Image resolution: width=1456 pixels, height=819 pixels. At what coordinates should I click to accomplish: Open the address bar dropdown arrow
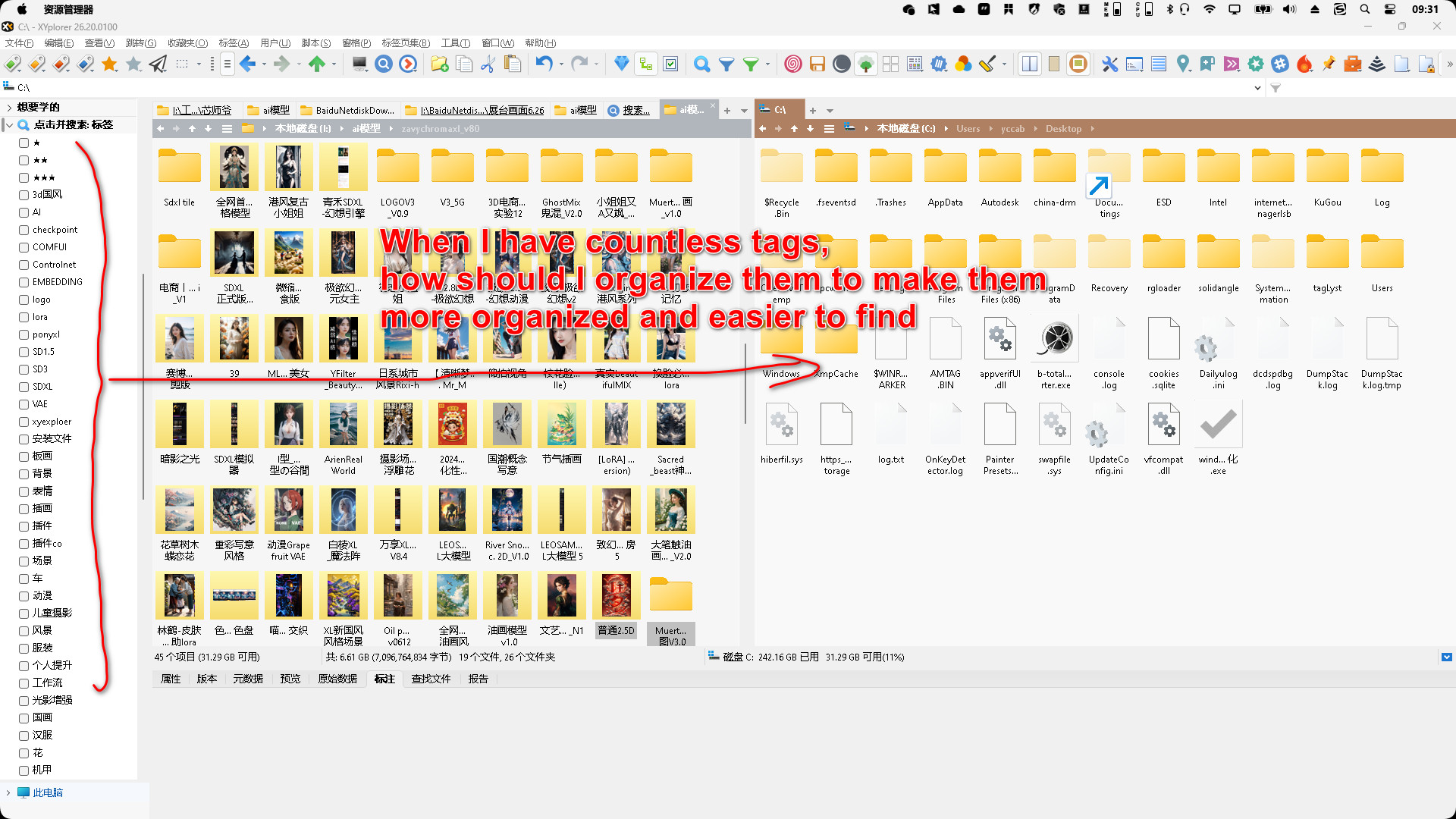1257,88
